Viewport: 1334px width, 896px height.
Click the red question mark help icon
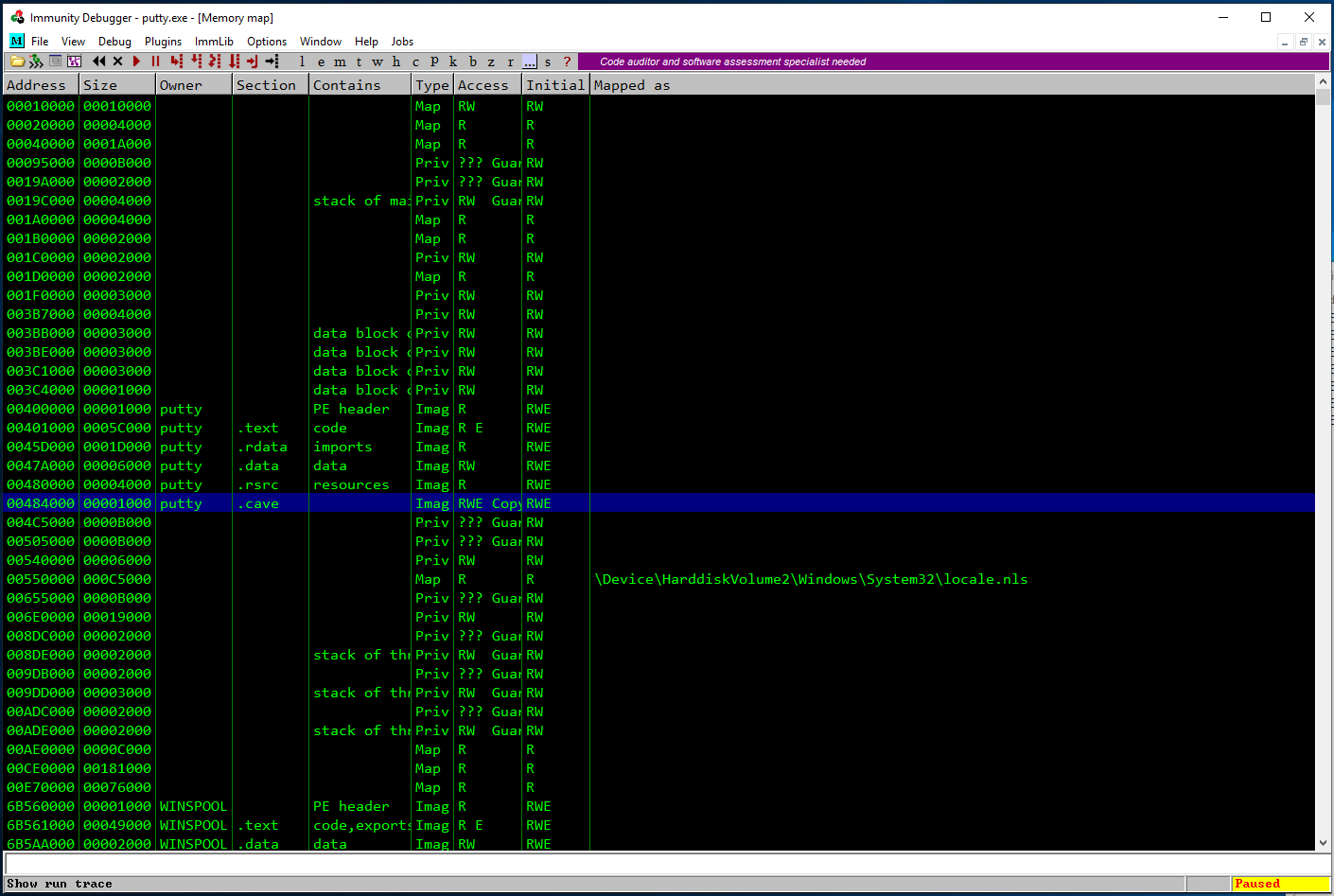568,61
